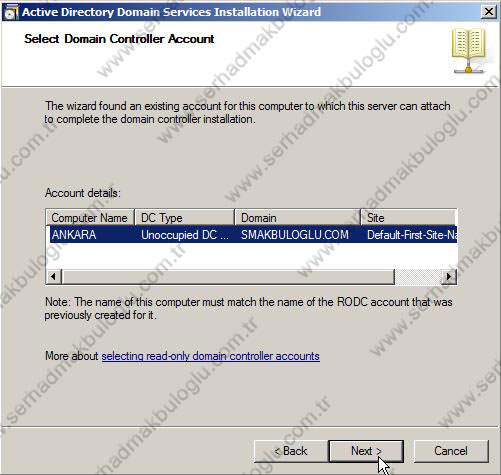The image size is (501, 475).
Task: Click the Next button
Action: [x=366, y=451]
